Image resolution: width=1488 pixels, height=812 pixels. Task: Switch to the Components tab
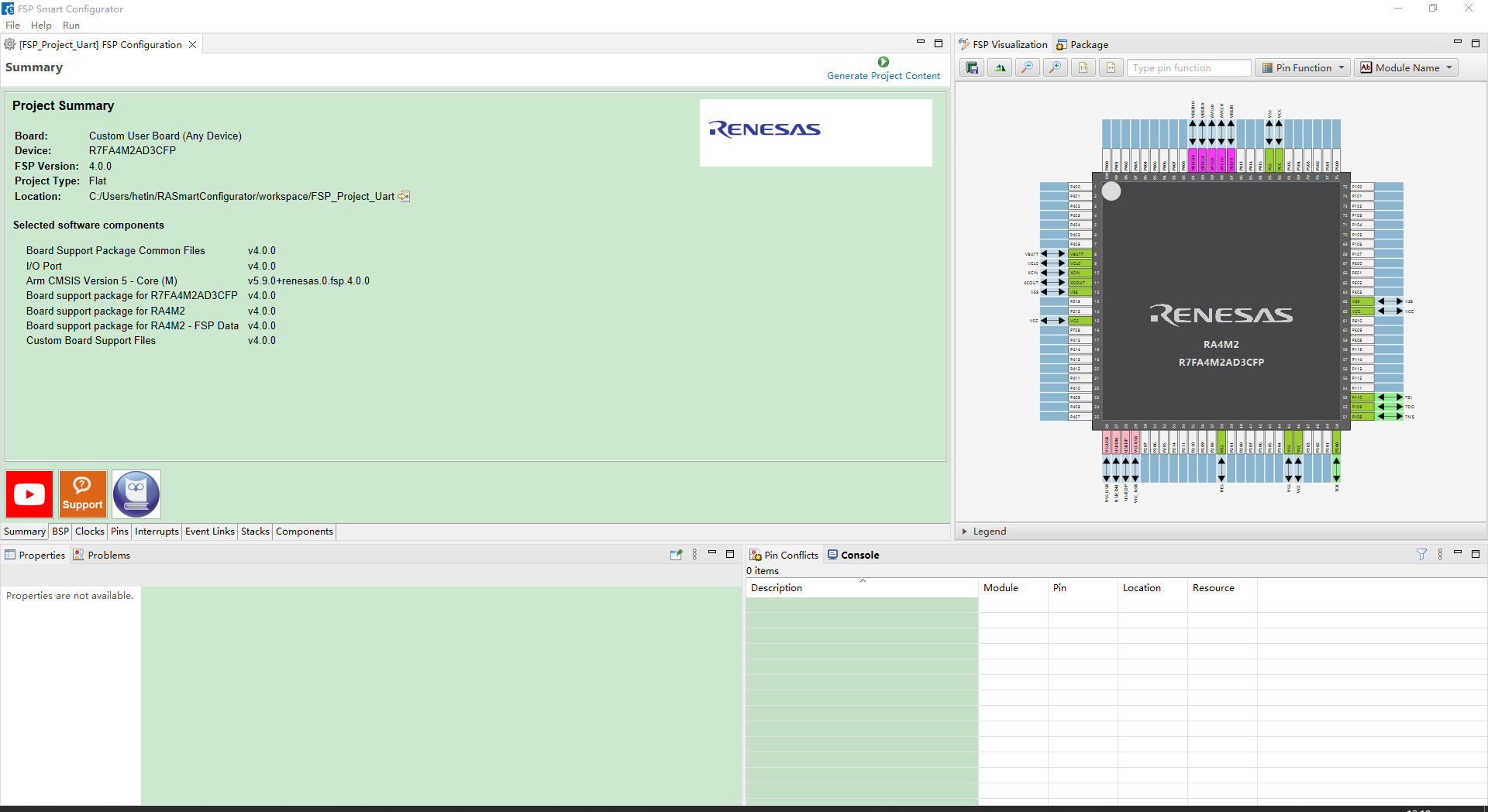pos(304,532)
